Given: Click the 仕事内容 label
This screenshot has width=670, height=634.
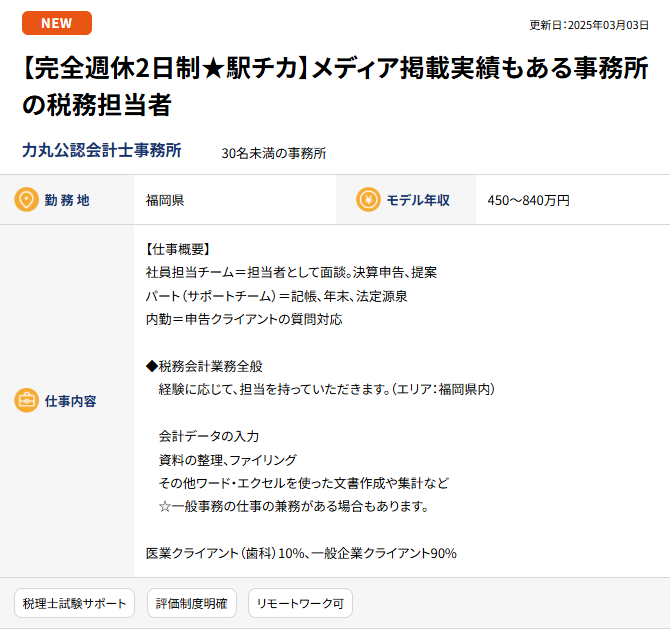Looking at the screenshot, I should pyautogui.click(x=71, y=401).
